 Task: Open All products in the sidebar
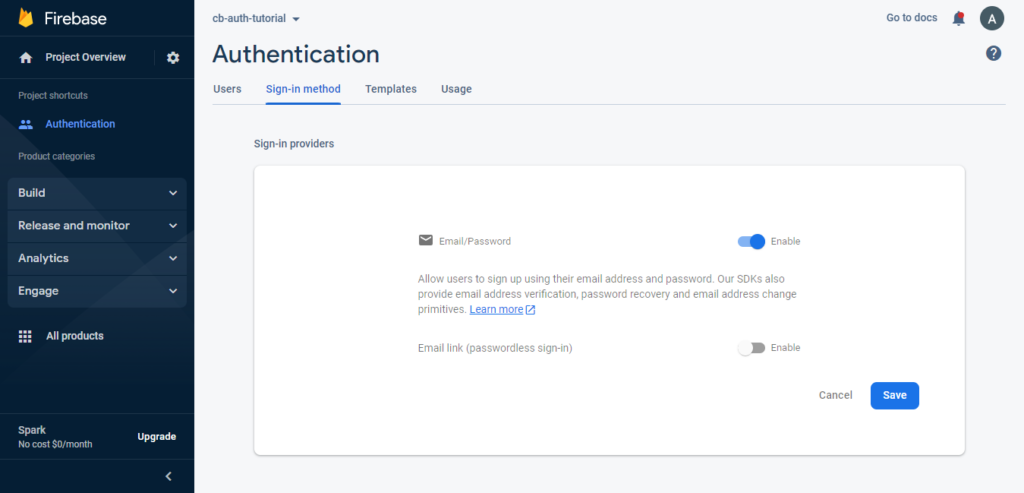tap(74, 336)
